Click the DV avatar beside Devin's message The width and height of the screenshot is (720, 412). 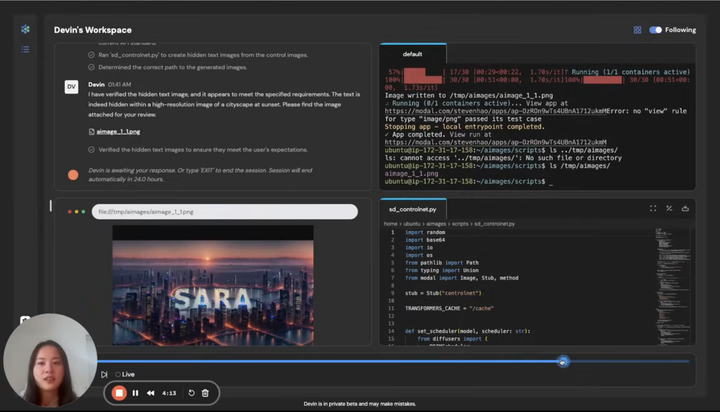click(x=72, y=89)
